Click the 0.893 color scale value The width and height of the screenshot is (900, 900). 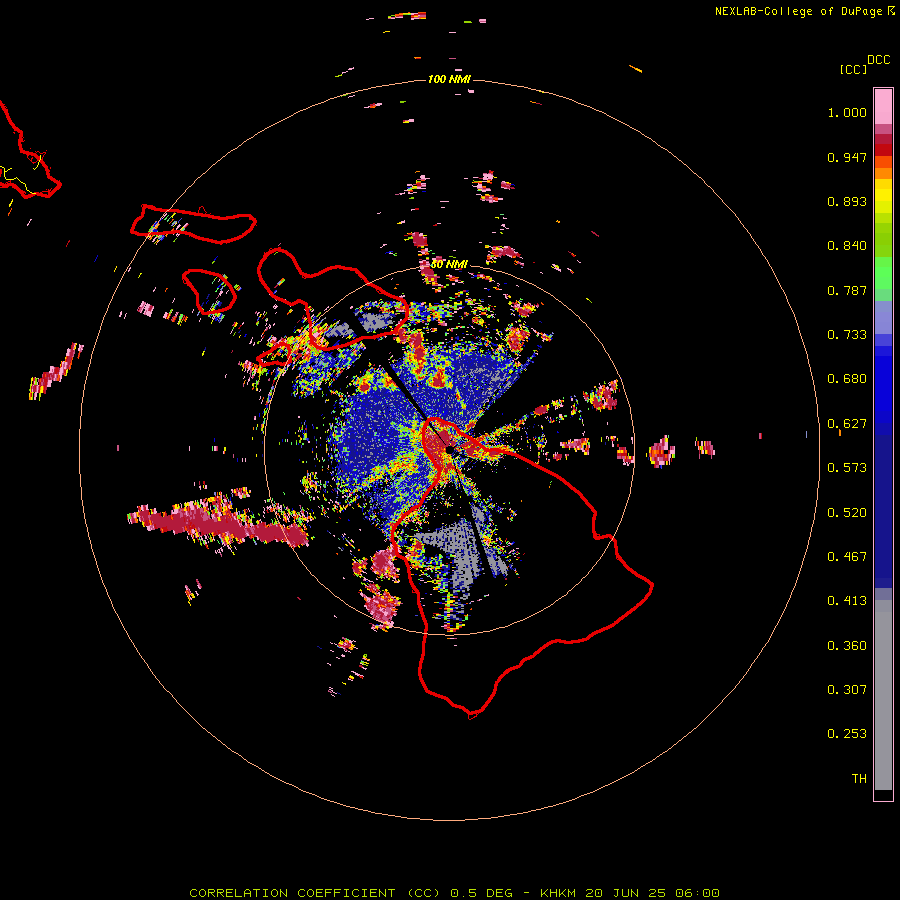(x=847, y=201)
